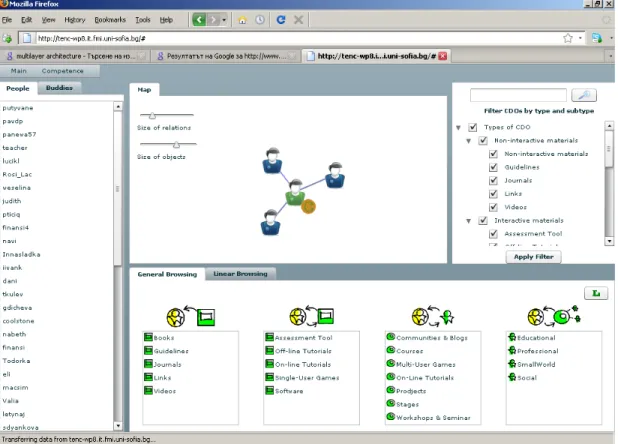Uncheck the Assessment Tool filter checkbox

tap(493, 234)
